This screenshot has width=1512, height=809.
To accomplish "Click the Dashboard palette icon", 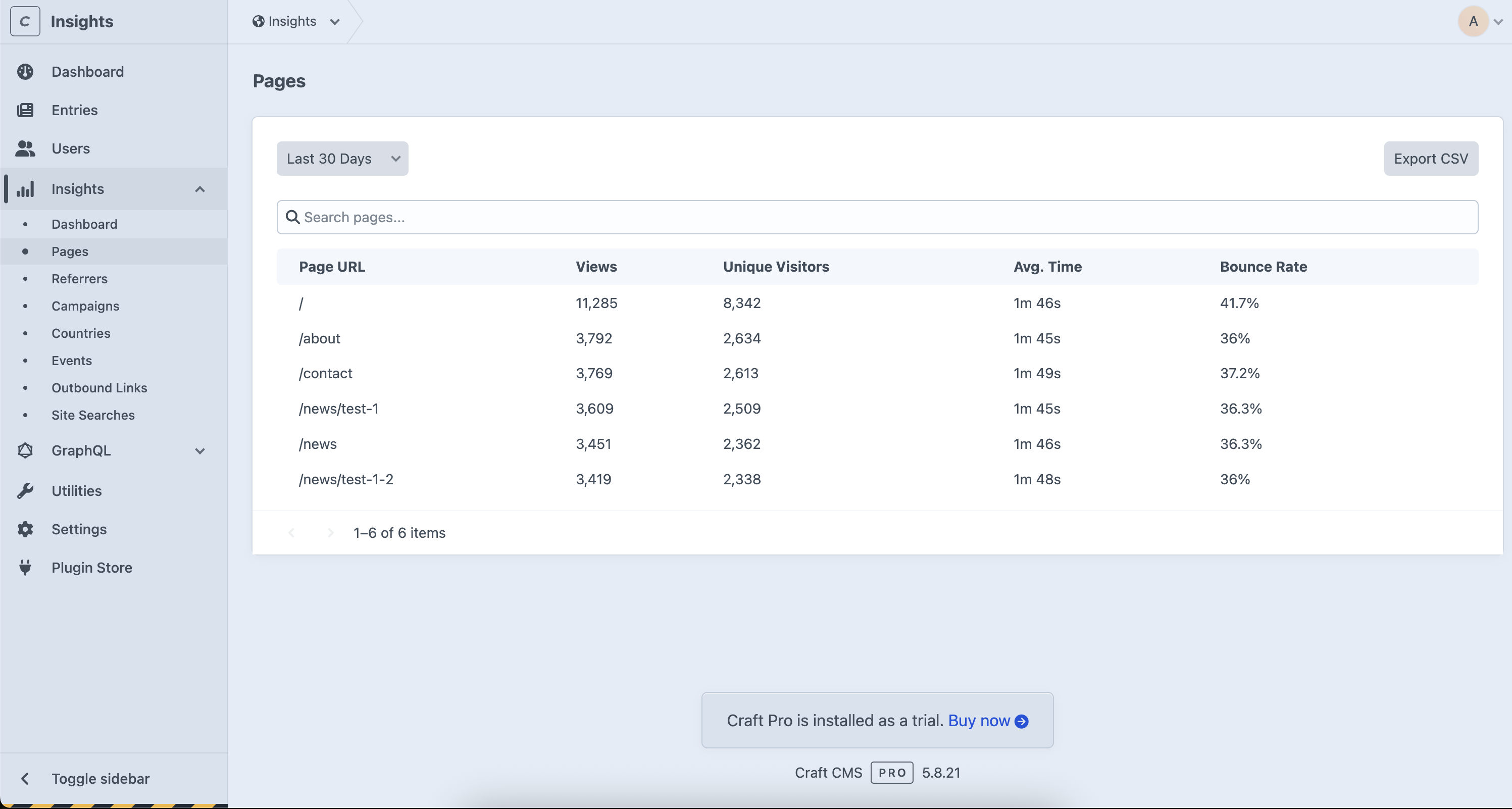I will pos(25,71).
